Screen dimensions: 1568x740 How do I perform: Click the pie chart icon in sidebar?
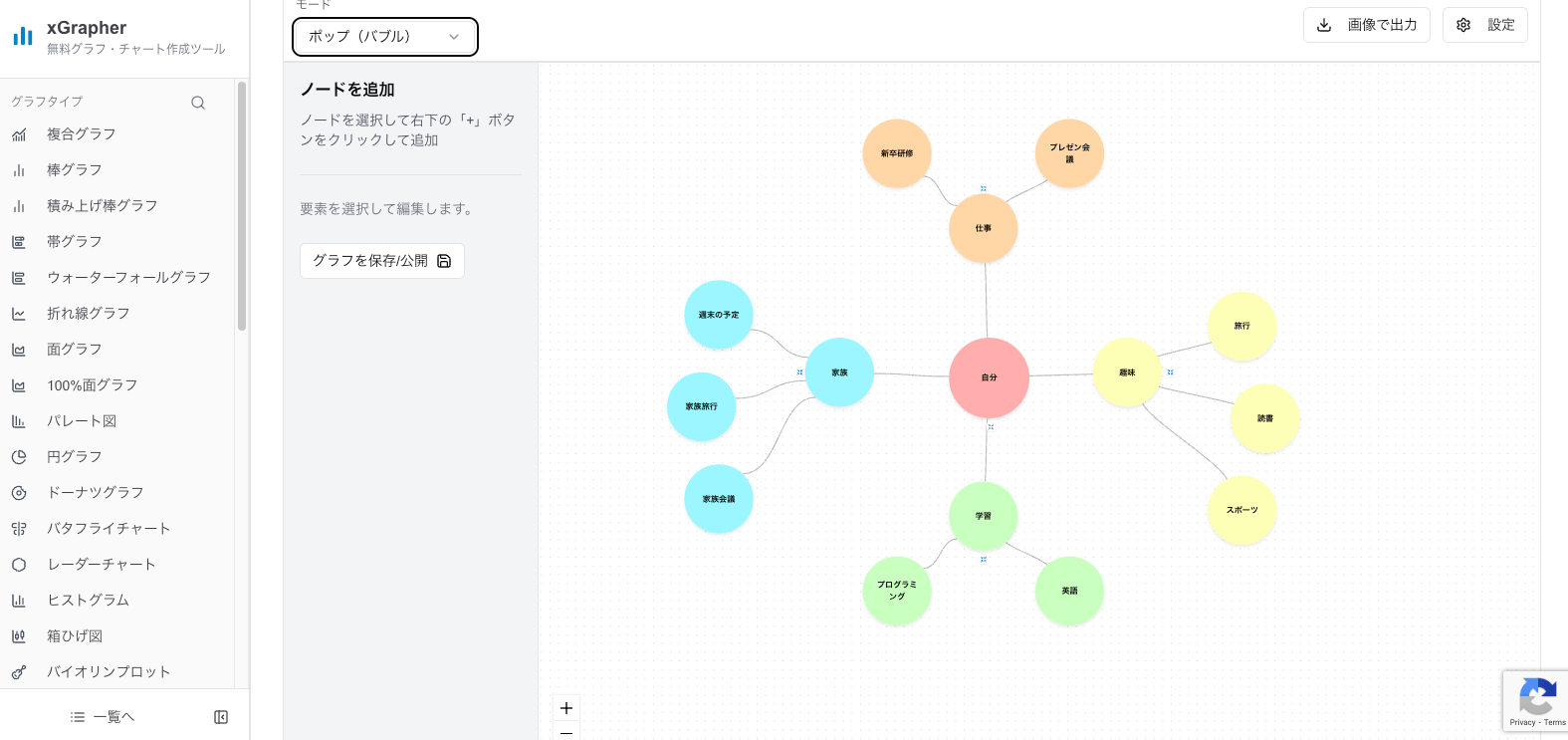point(19,457)
